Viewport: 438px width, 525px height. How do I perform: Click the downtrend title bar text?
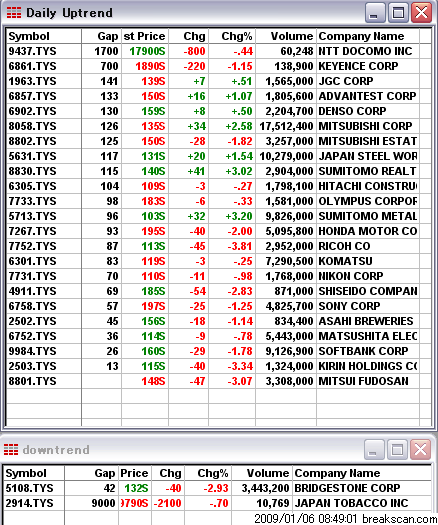click(56, 450)
